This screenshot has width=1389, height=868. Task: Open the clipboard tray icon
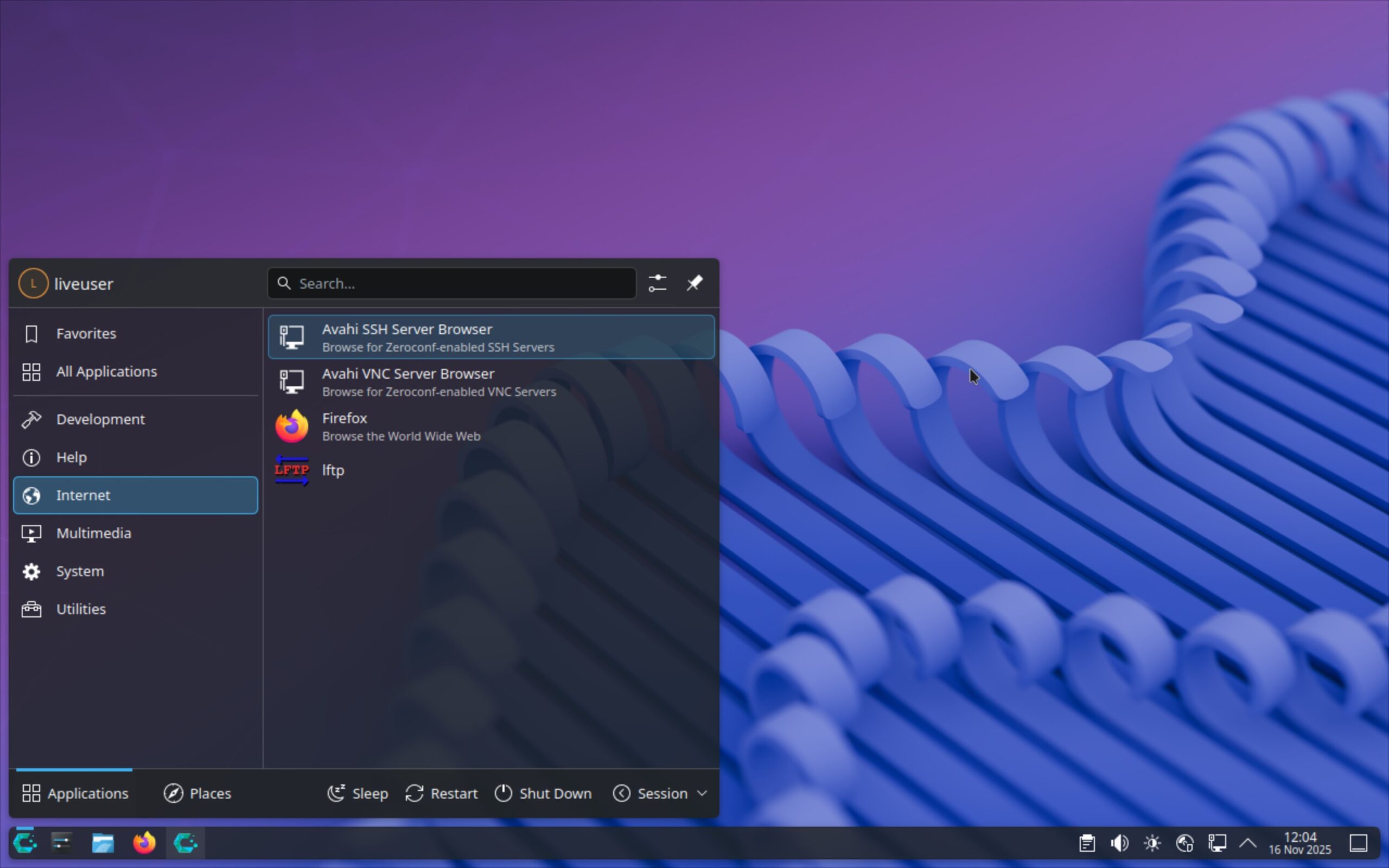point(1087,843)
